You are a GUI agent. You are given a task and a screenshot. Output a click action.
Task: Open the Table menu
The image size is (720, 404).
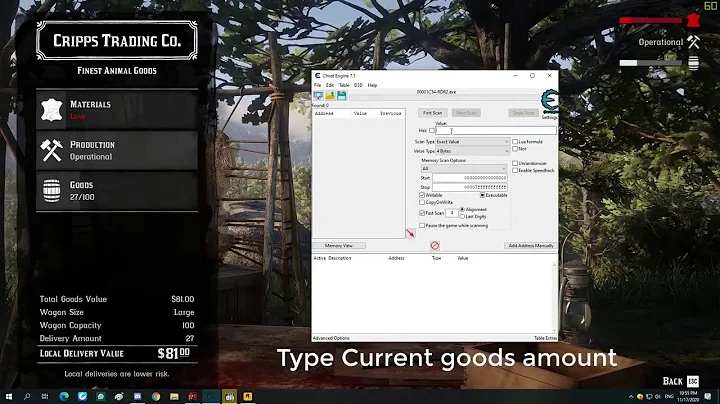[344, 85]
